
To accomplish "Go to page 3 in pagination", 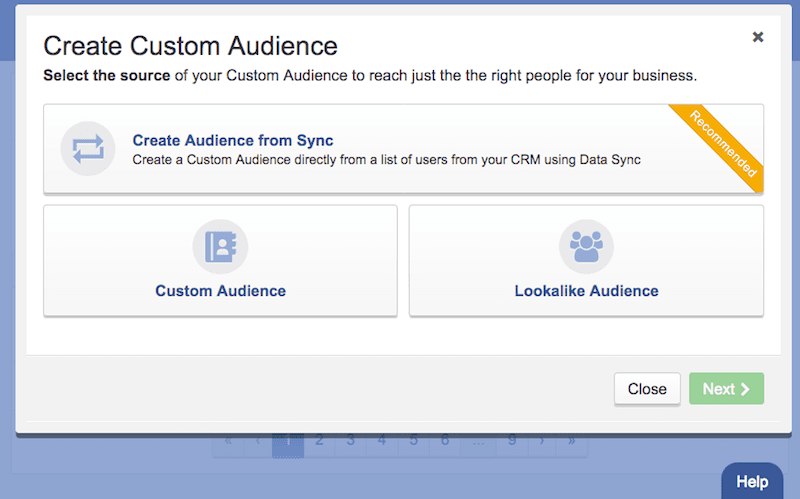I will pos(350,440).
